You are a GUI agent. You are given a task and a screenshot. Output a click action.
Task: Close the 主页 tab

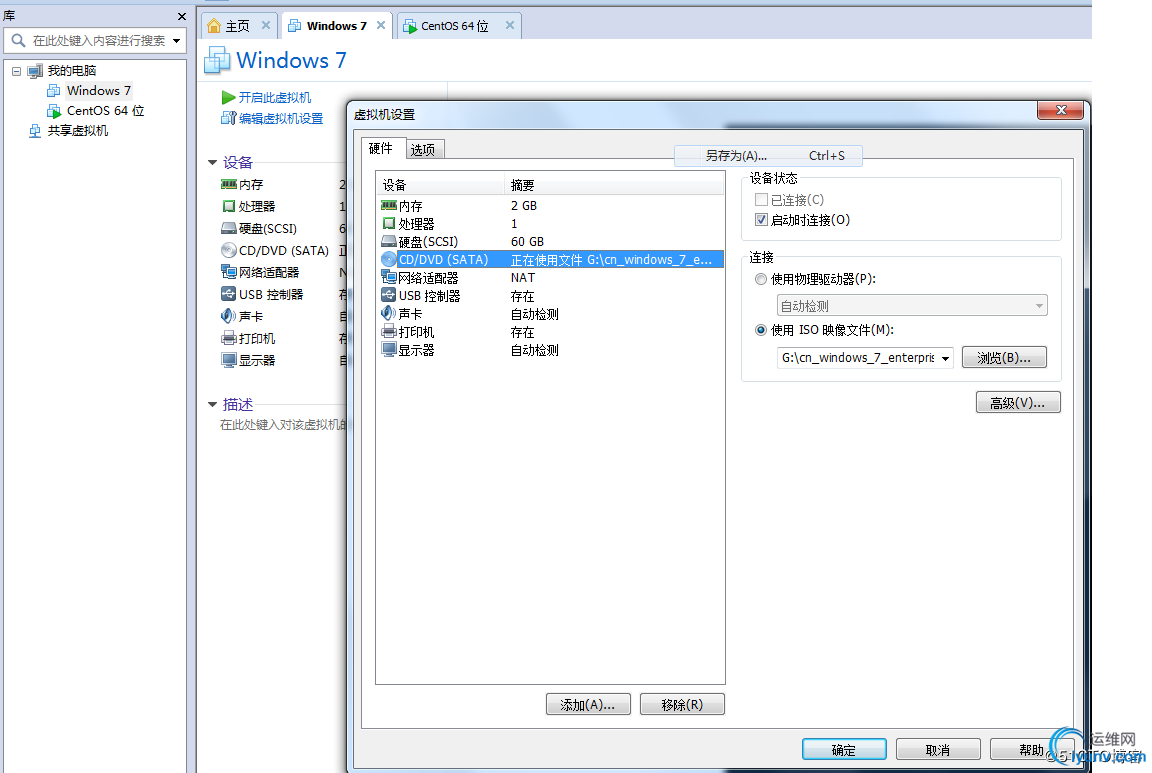(266, 26)
